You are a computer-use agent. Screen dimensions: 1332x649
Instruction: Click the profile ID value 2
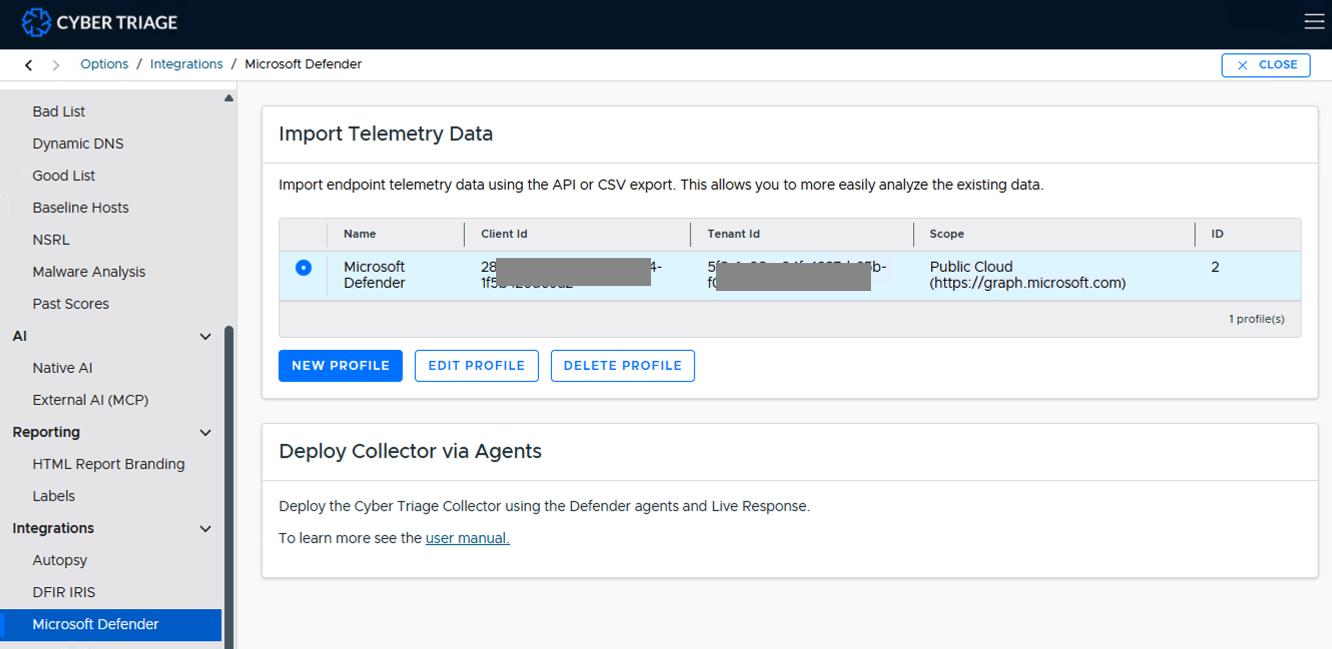pyautogui.click(x=1216, y=267)
